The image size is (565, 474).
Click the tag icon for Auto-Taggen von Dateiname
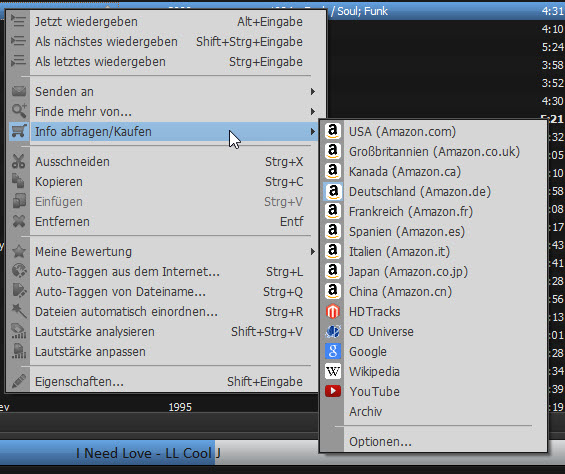click(19, 291)
